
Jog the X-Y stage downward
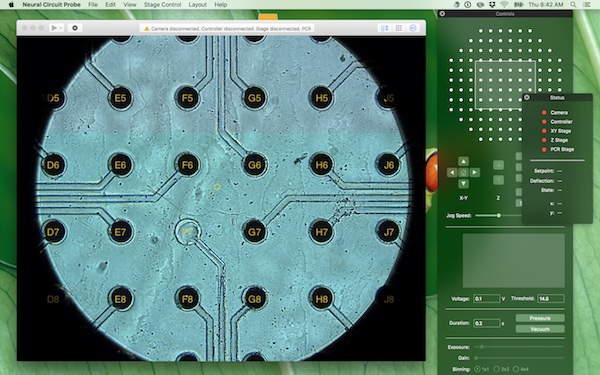[463, 184]
